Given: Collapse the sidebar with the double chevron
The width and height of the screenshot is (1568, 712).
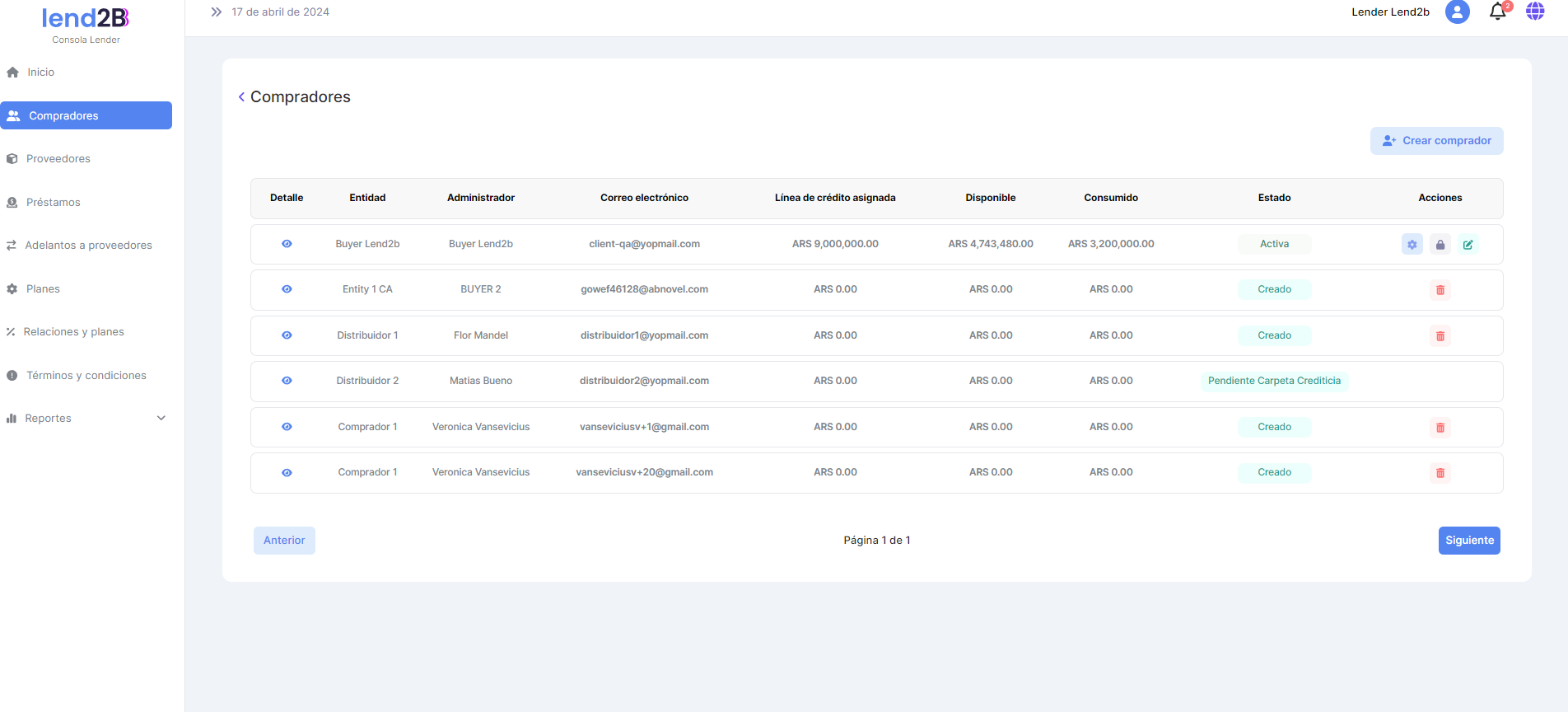Looking at the screenshot, I should (x=216, y=12).
